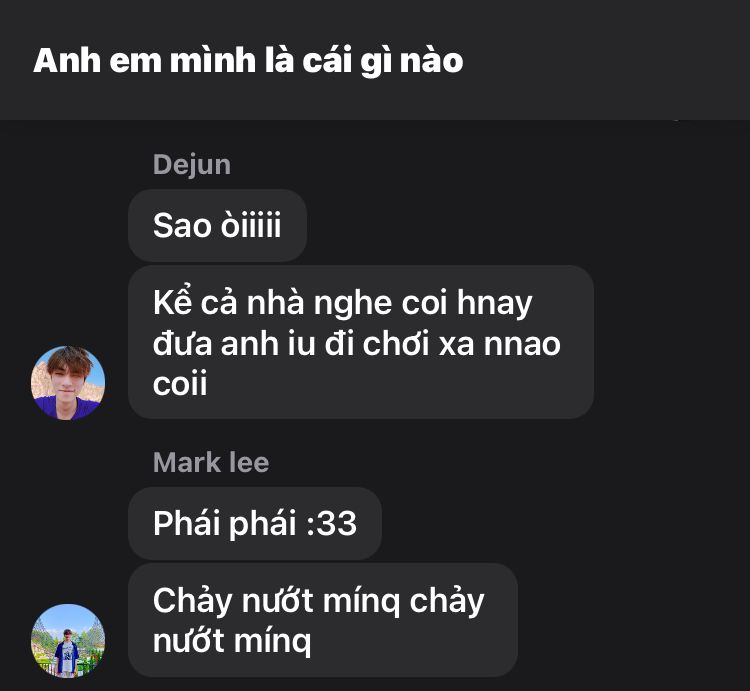Click the chat header bar
The height and width of the screenshot is (691, 750).
pyautogui.click(x=375, y=60)
